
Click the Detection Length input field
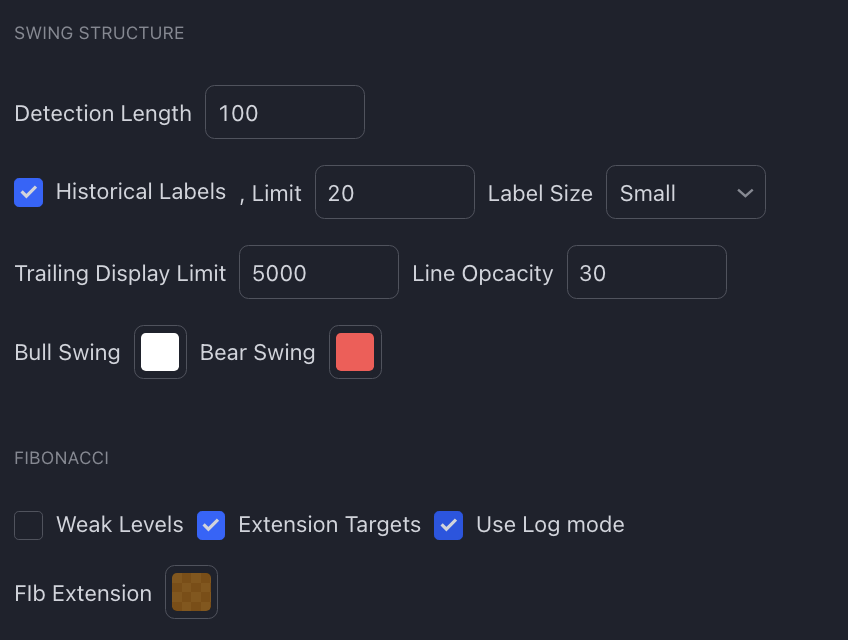click(284, 113)
